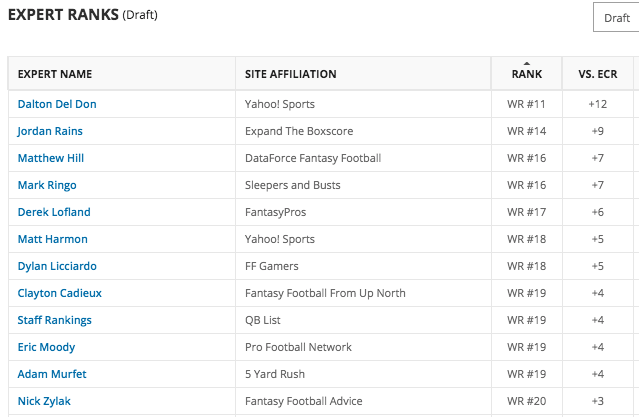Visit Derek Lofland's expert page
Image resolution: width=639 pixels, height=417 pixels.
54,212
